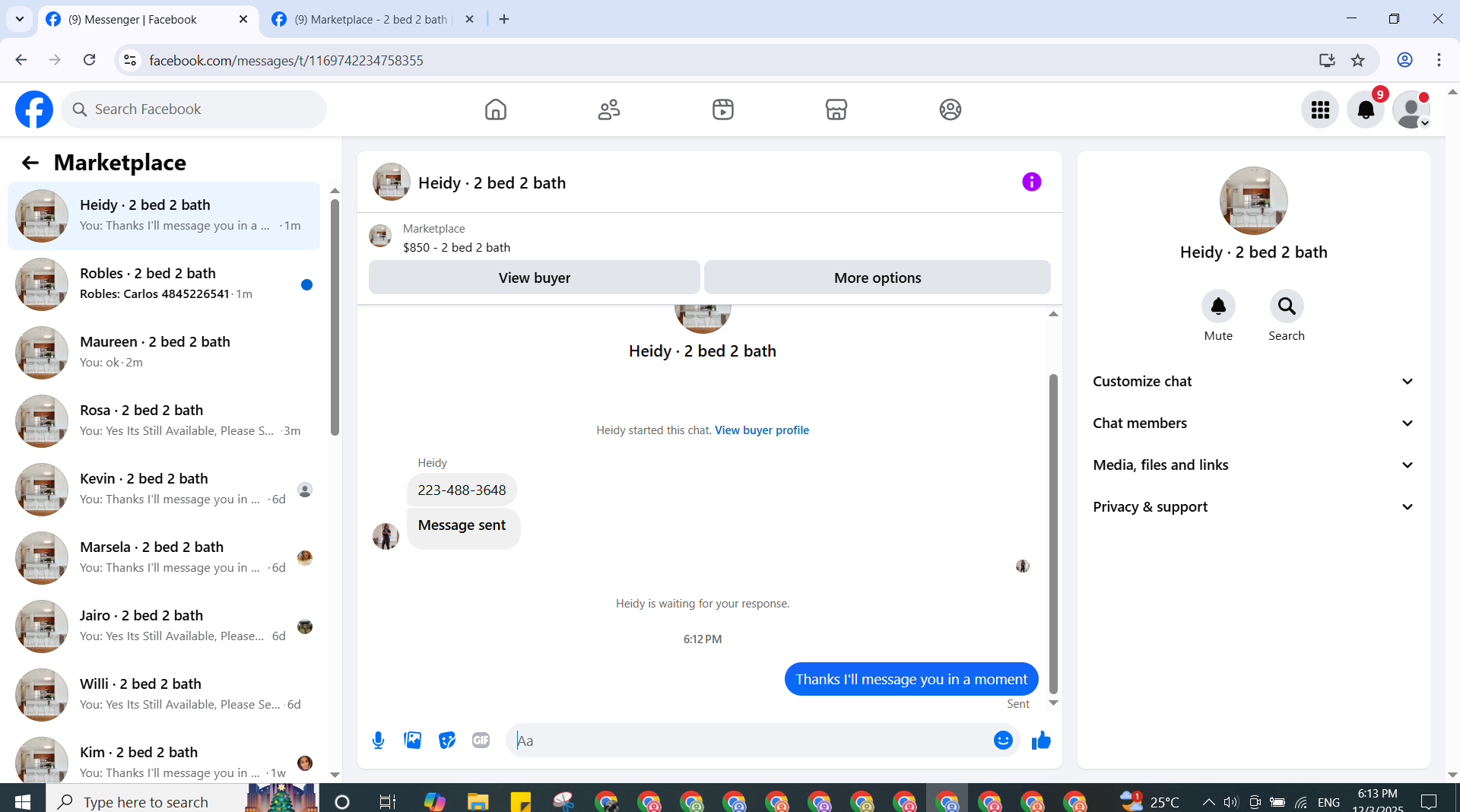The width and height of the screenshot is (1460, 812).
Task: Open Willi · 2 bed 2 bath conversation
Action: point(163,694)
